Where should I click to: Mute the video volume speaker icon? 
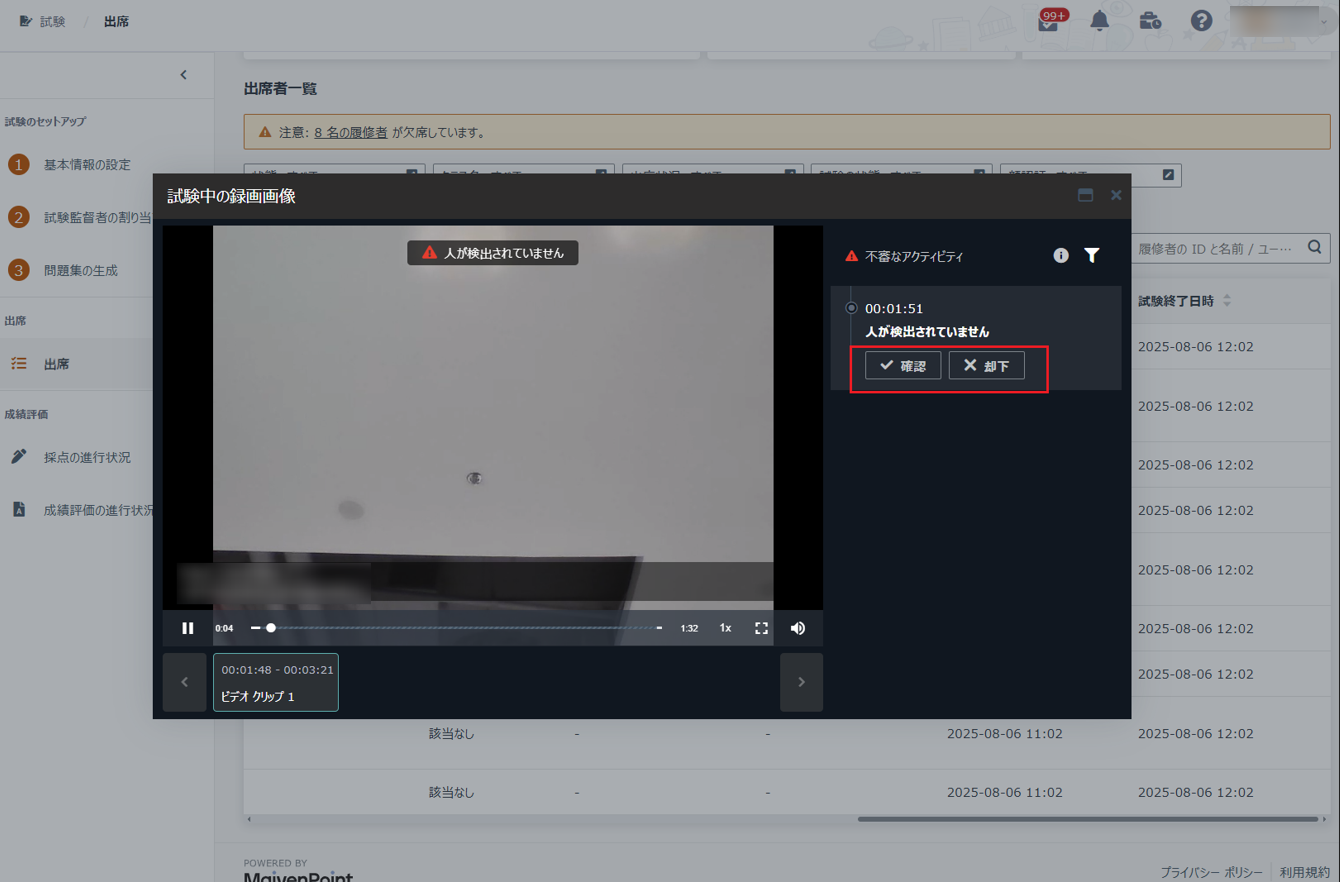(x=797, y=628)
